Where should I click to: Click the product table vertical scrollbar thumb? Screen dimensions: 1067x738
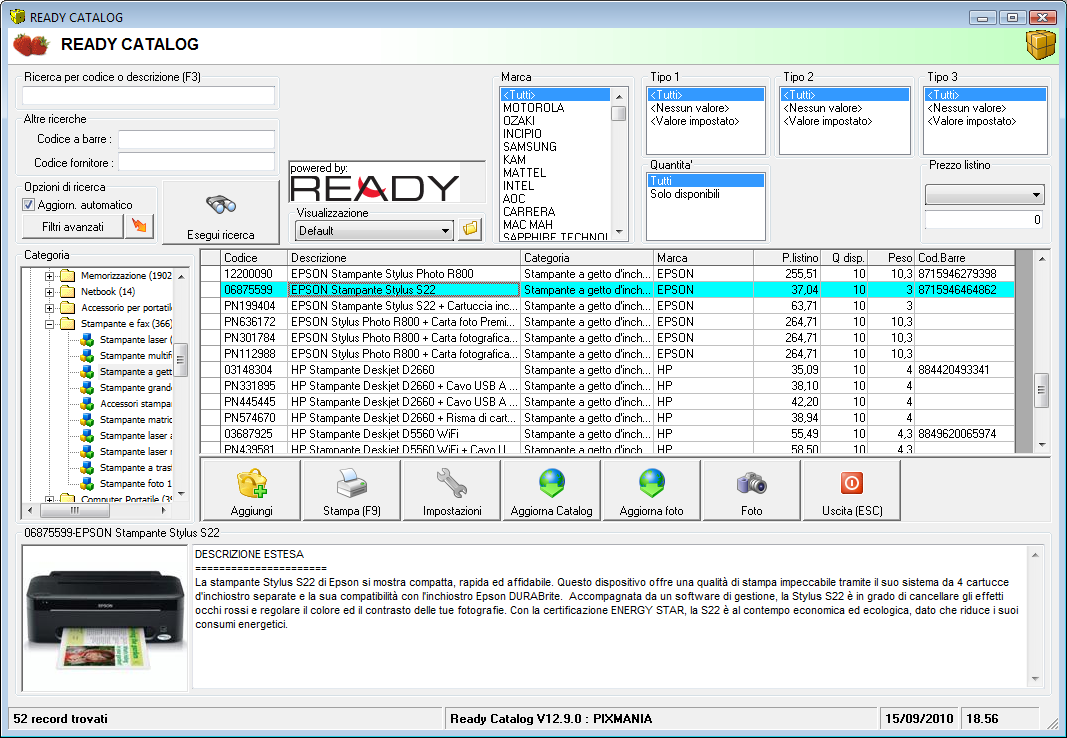pos(1042,390)
